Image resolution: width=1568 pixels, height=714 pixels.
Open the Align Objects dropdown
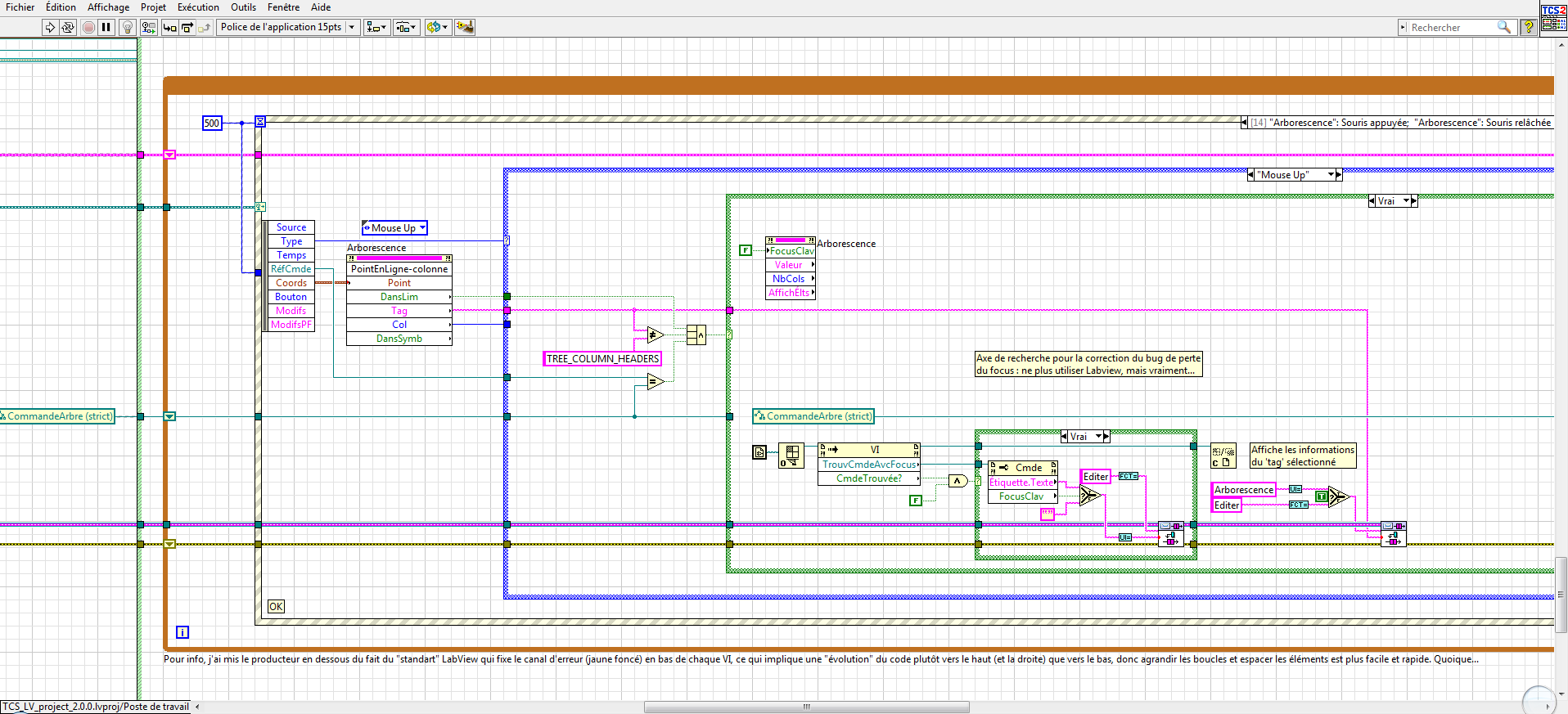click(376, 27)
